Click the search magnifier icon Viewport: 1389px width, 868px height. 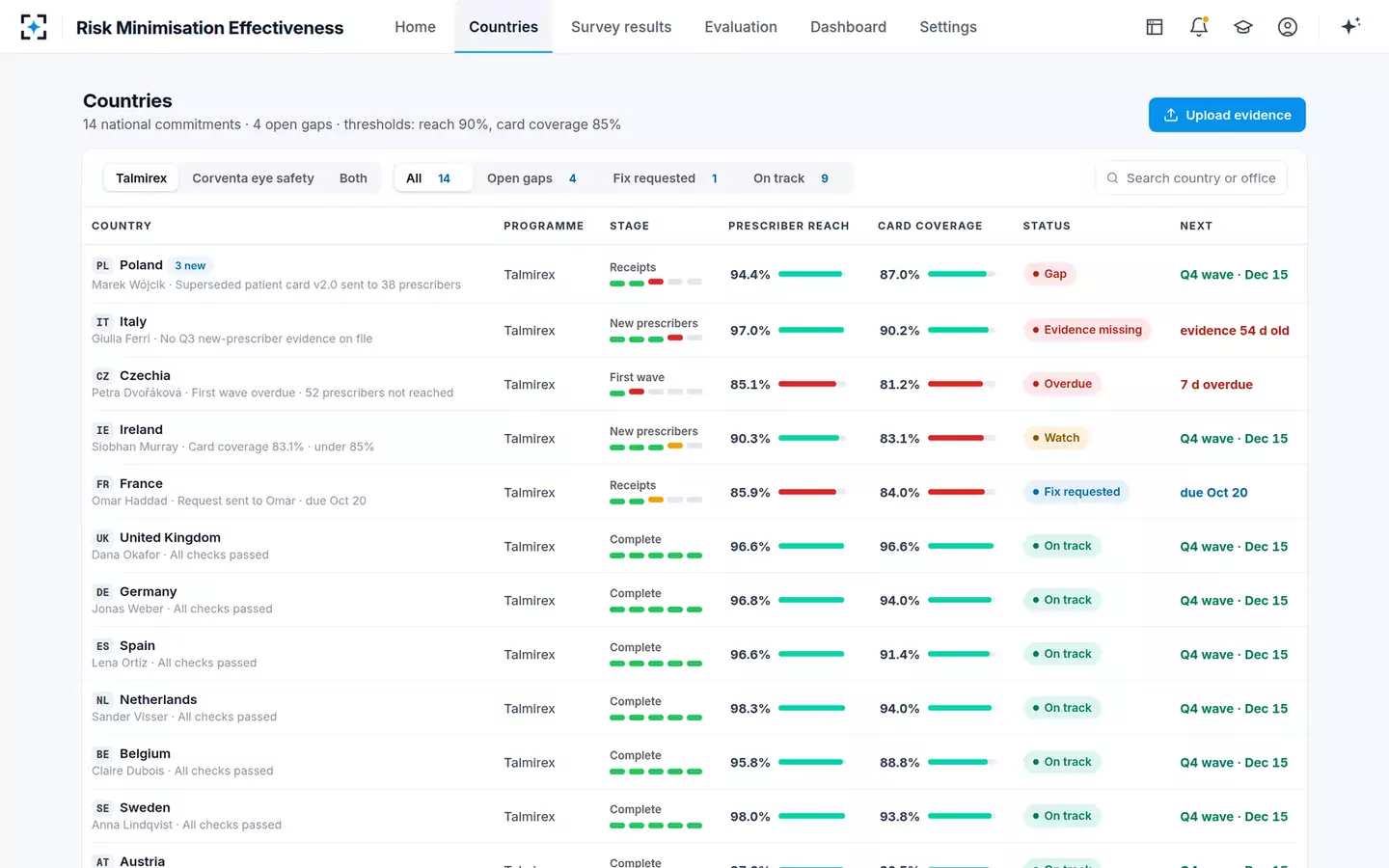(1112, 178)
